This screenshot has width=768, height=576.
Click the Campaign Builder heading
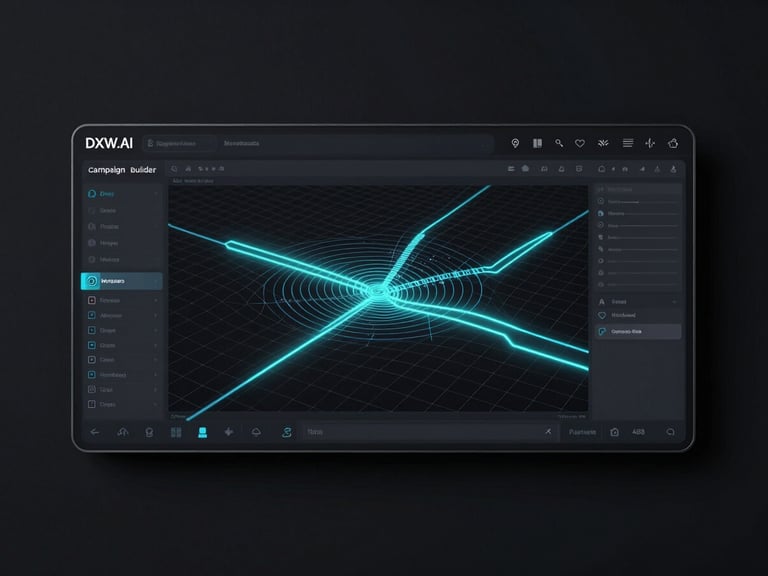click(122, 170)
